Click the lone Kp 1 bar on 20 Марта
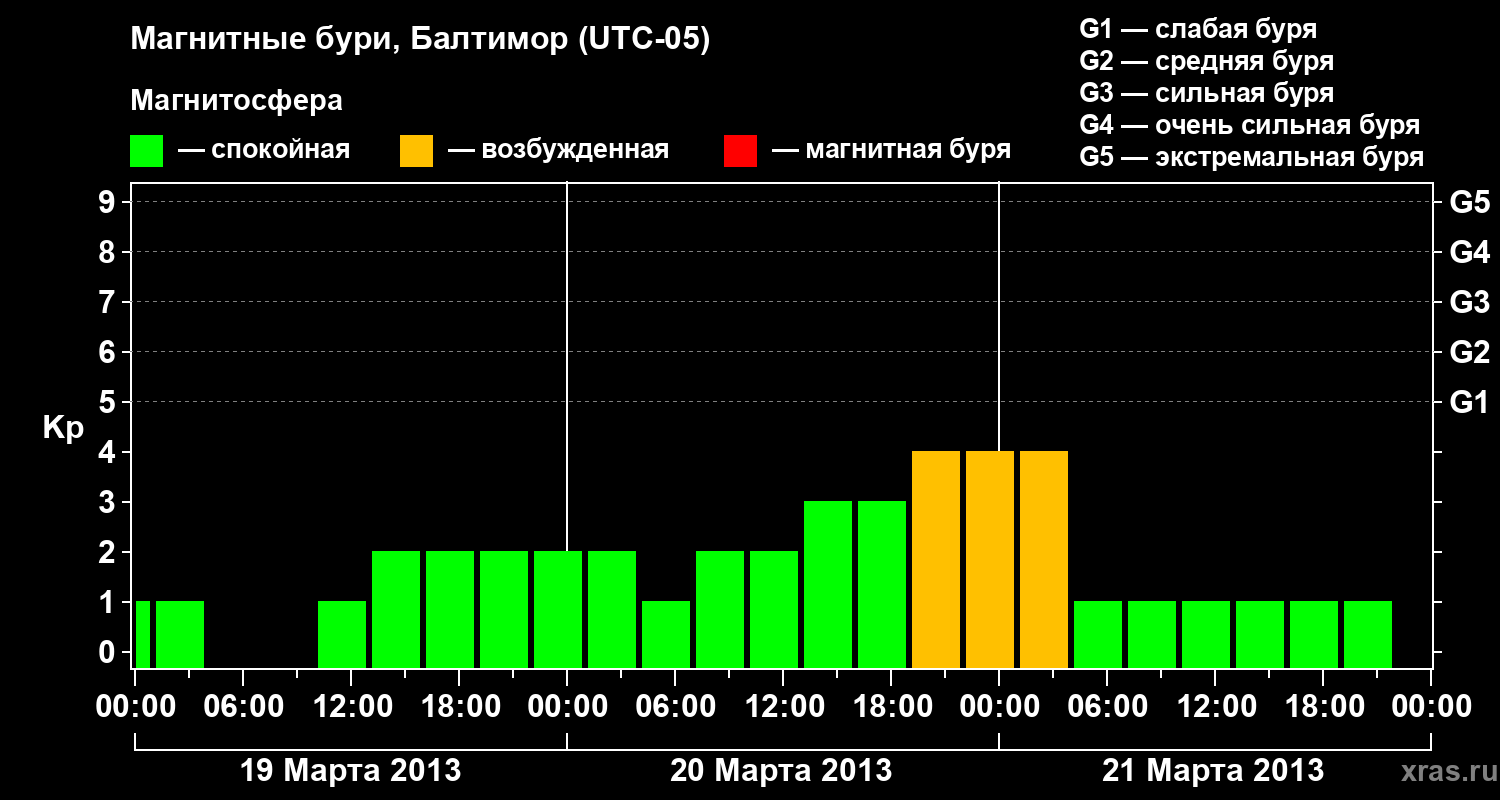This screenshot has height=800, width=1500. 666,634
